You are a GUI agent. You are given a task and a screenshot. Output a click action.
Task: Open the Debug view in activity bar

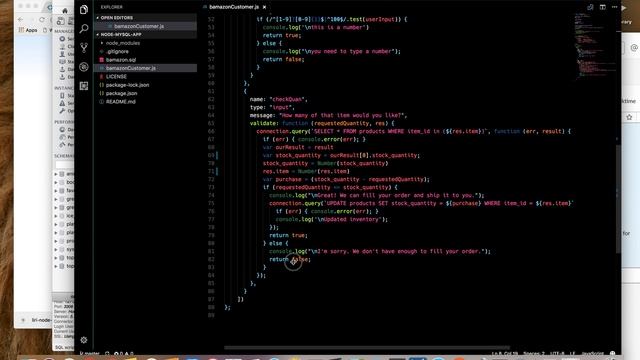[84, 67]
